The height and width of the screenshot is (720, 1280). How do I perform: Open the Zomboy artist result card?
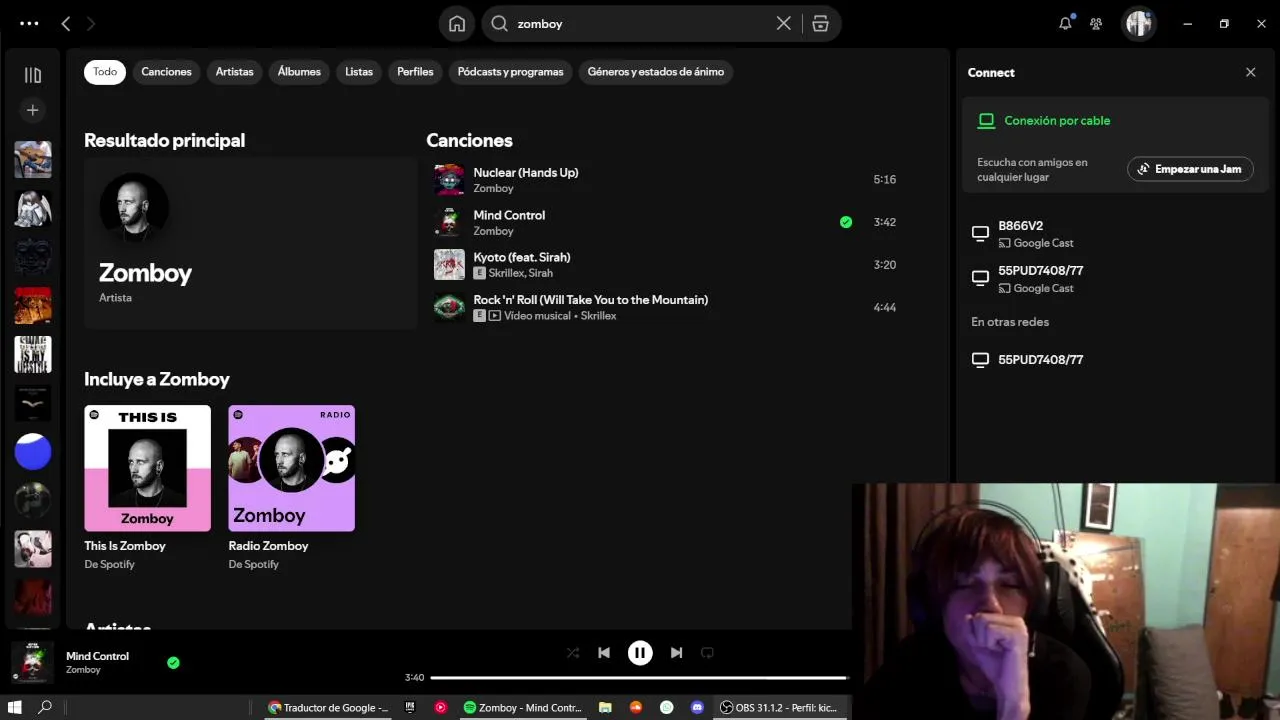pyautogui.click(x=250, y=243)
